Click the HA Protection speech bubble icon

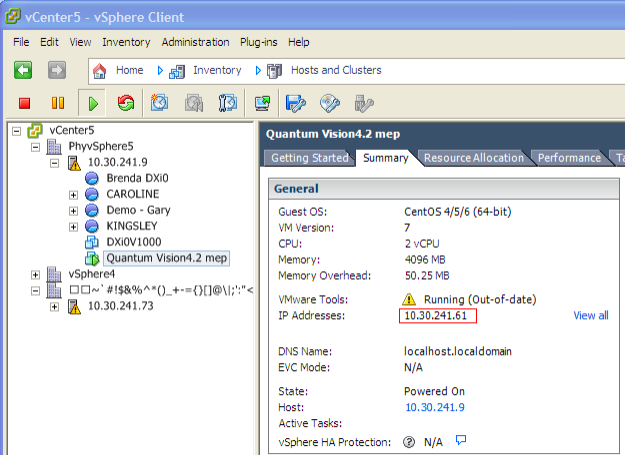pyautogui.click(x=461, y=440)
